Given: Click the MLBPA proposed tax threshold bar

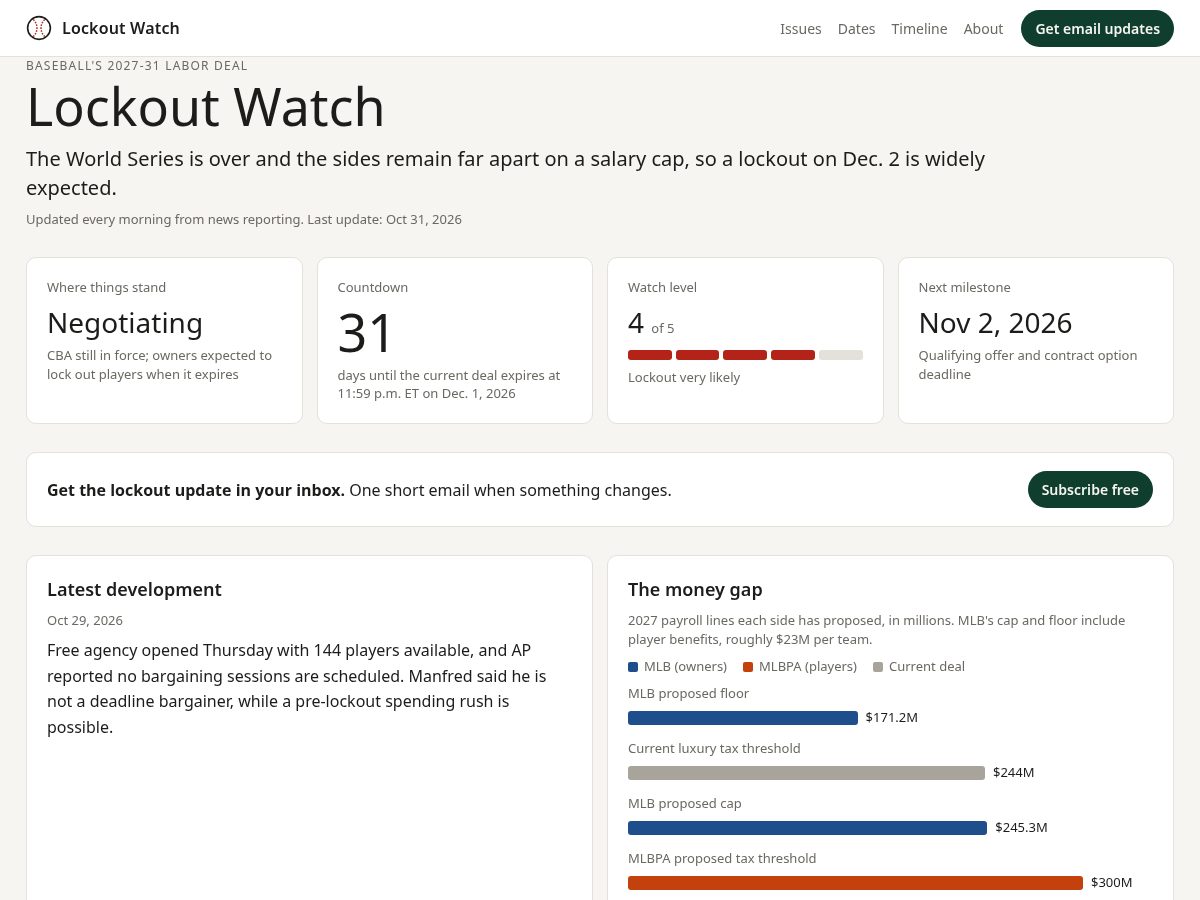Looking at the screenshot, I should click(855, 883).
